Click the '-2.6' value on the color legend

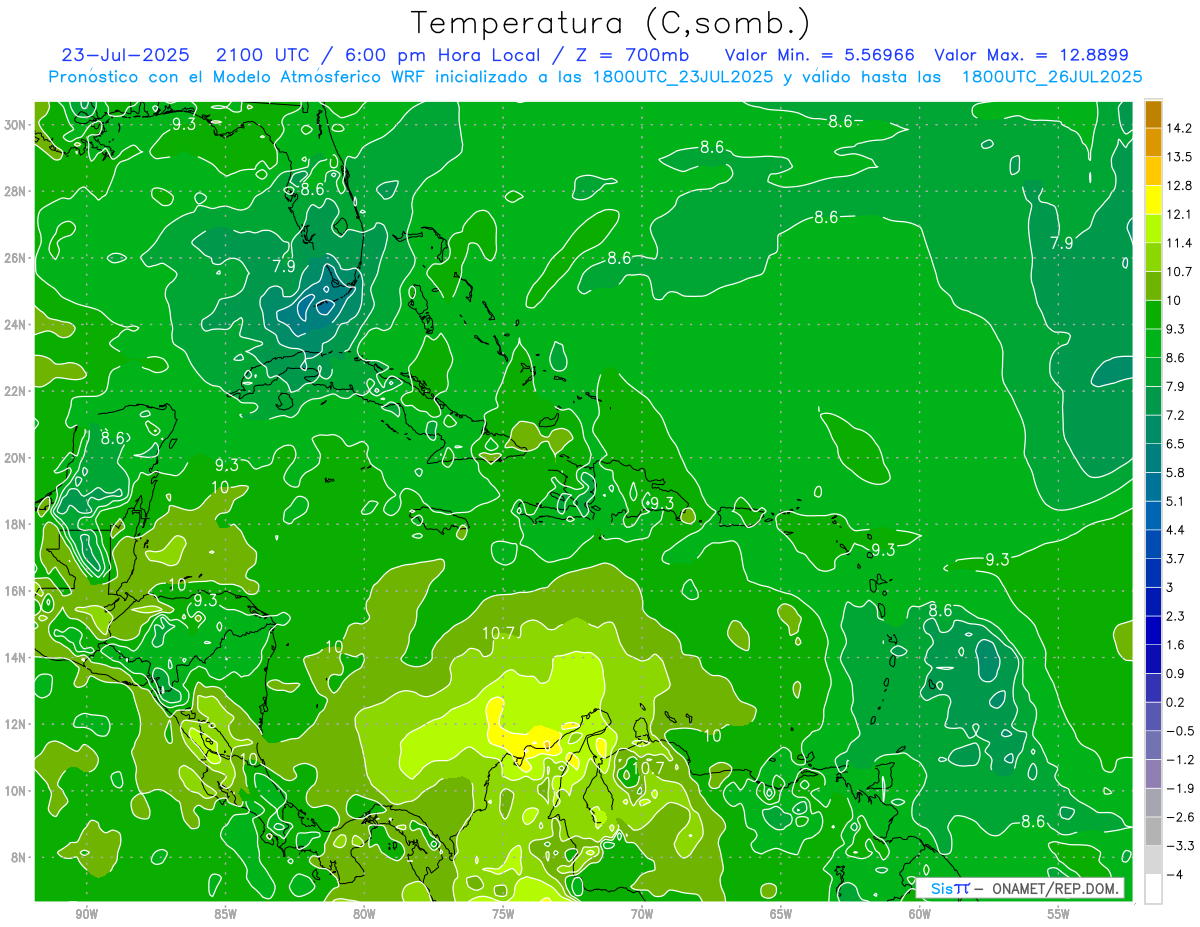1179,817
